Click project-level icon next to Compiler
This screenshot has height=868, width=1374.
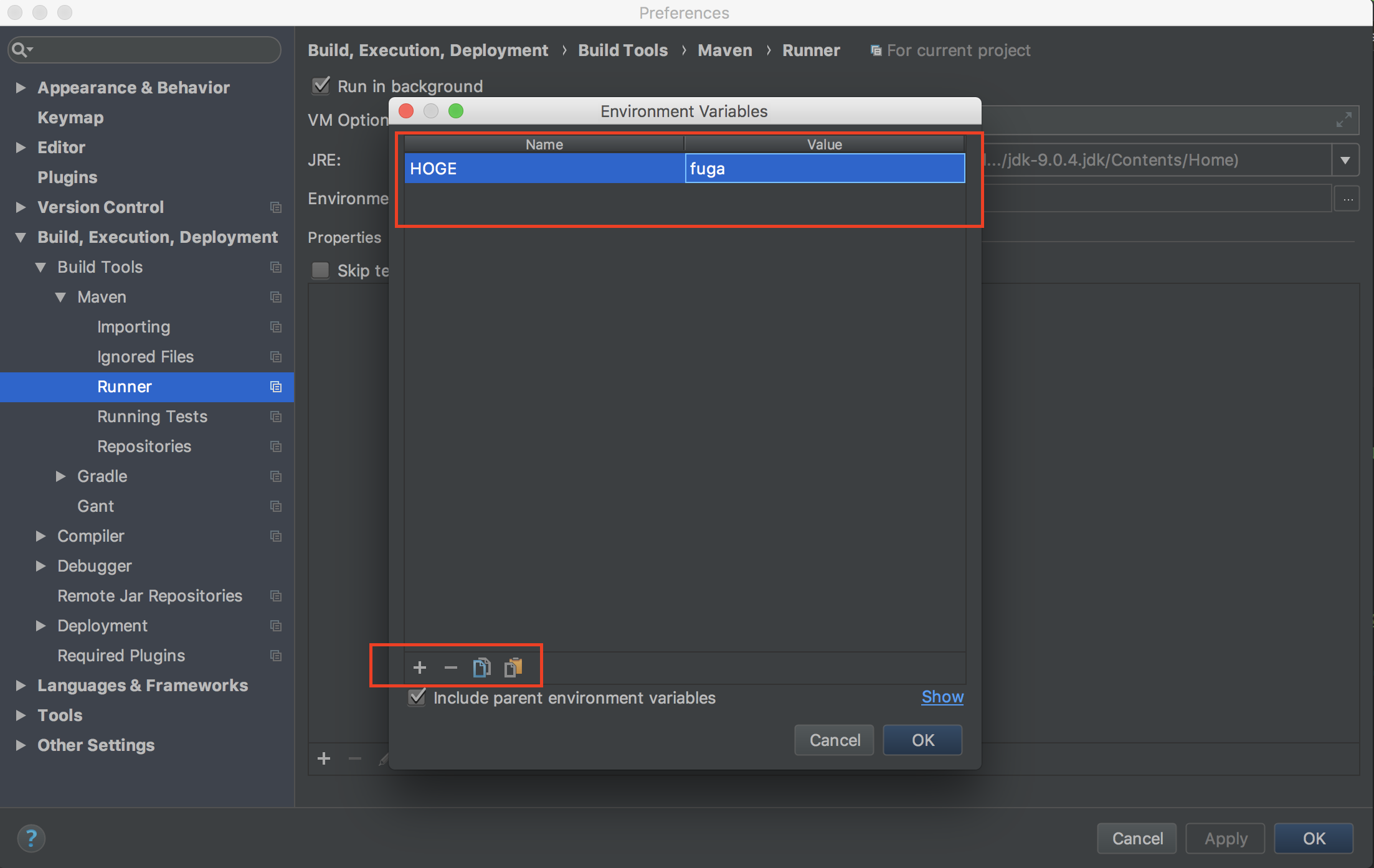coord(276,536)
